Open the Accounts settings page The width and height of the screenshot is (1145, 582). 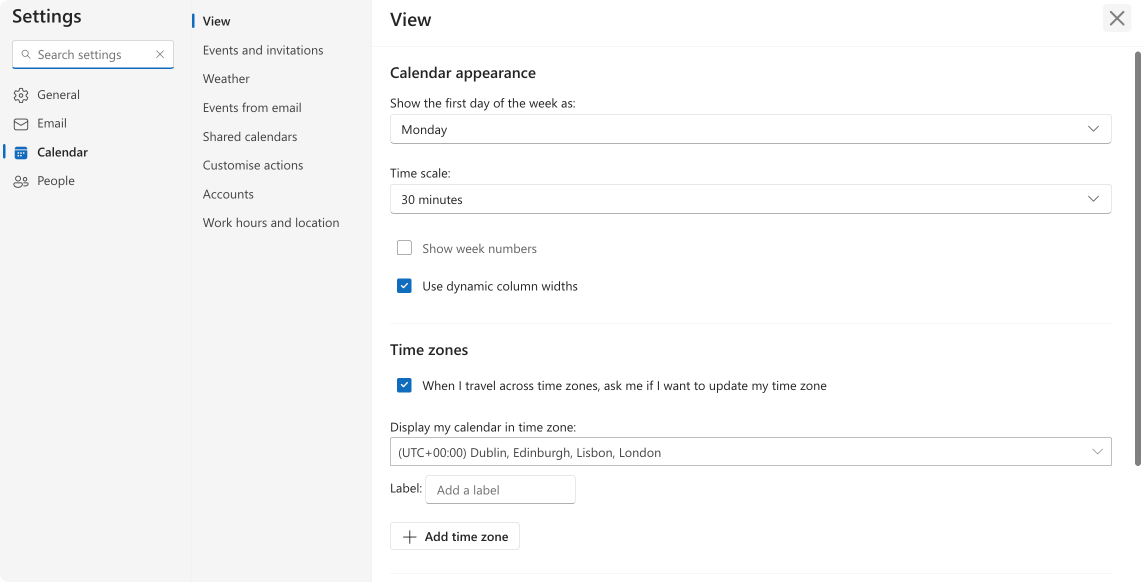(x=228, y=194)
